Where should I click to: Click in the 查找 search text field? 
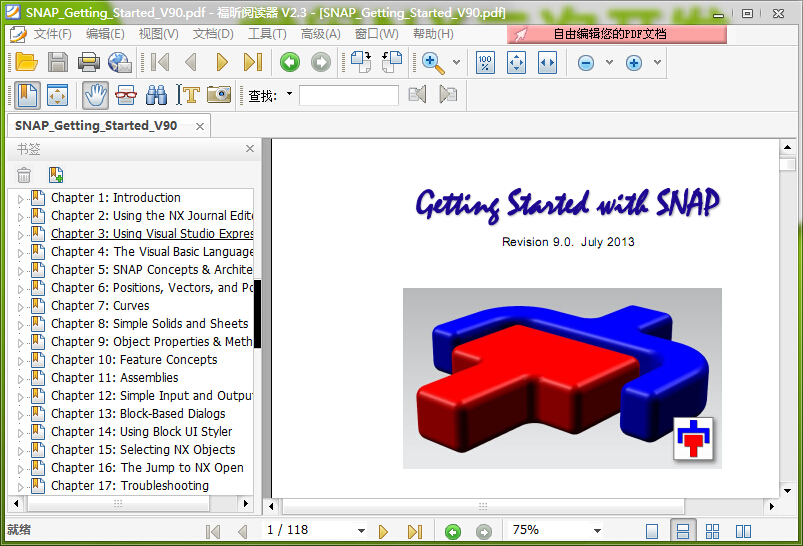348,95
